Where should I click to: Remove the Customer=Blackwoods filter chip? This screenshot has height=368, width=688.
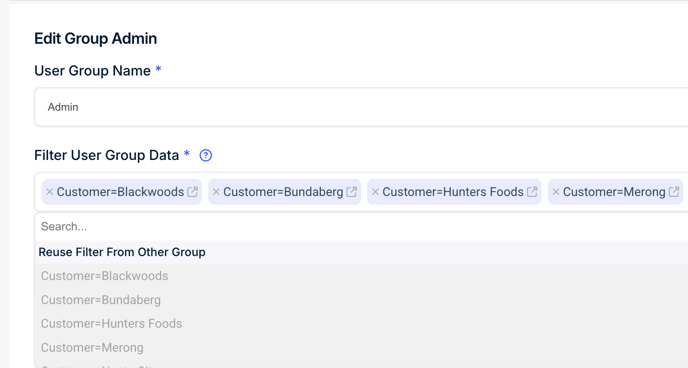[x=50, y=192]
